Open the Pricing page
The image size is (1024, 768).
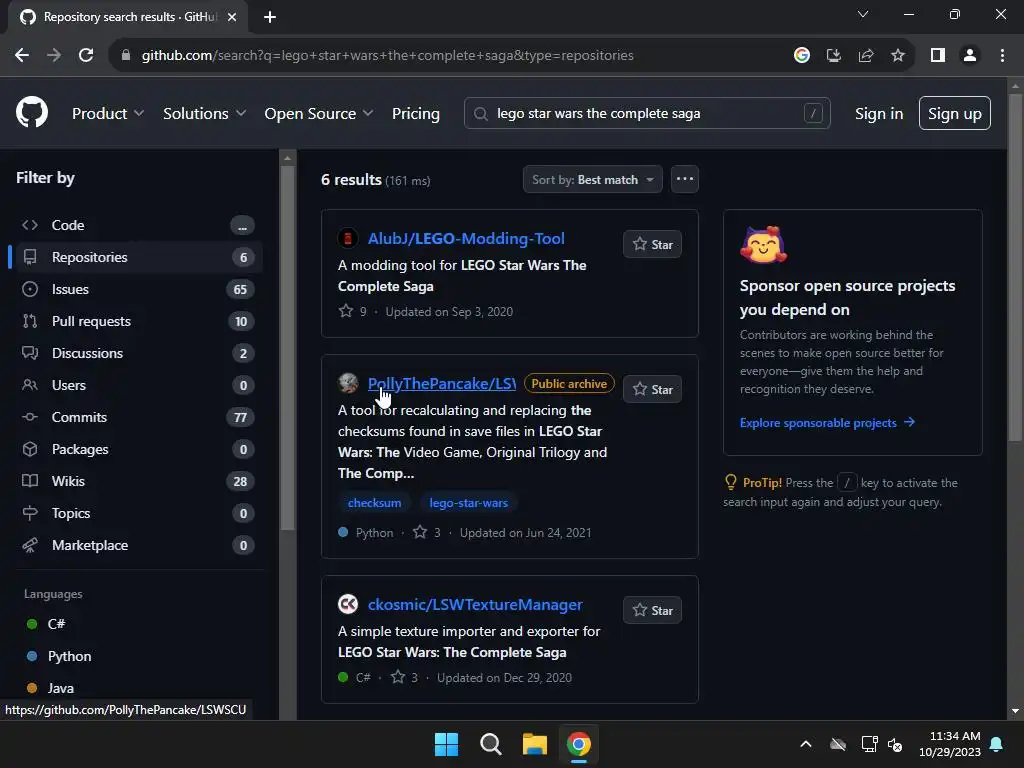coord(415,114)
